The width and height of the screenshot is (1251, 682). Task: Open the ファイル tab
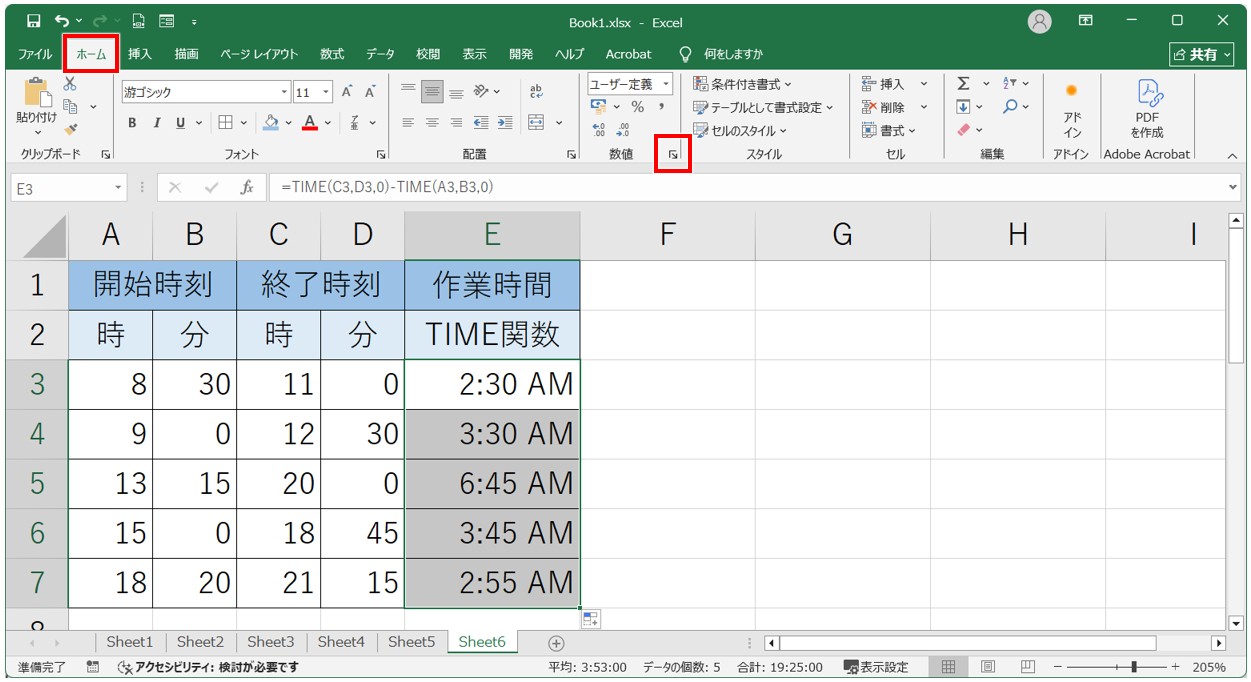tap(35, 54)
